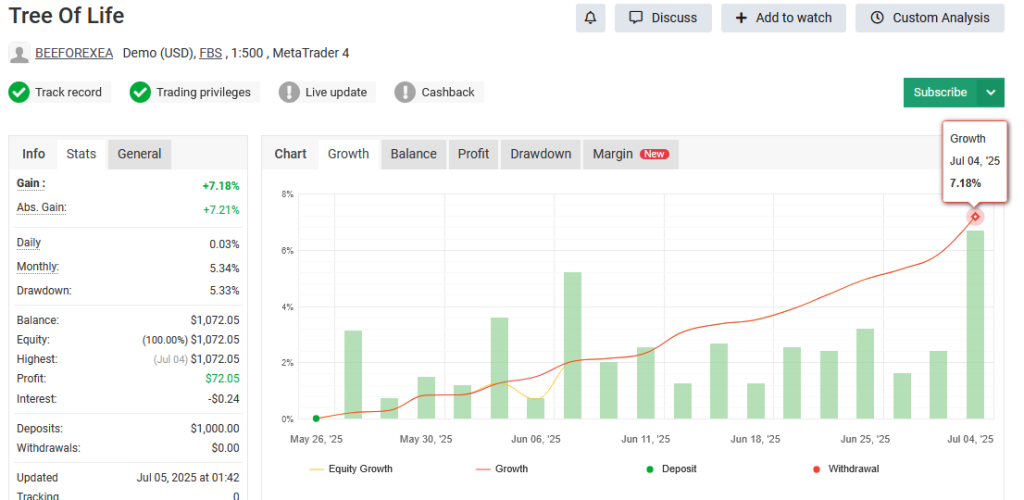
Task: Click the BEEFOREXEA user avatar icon
Action: [19, 53]
